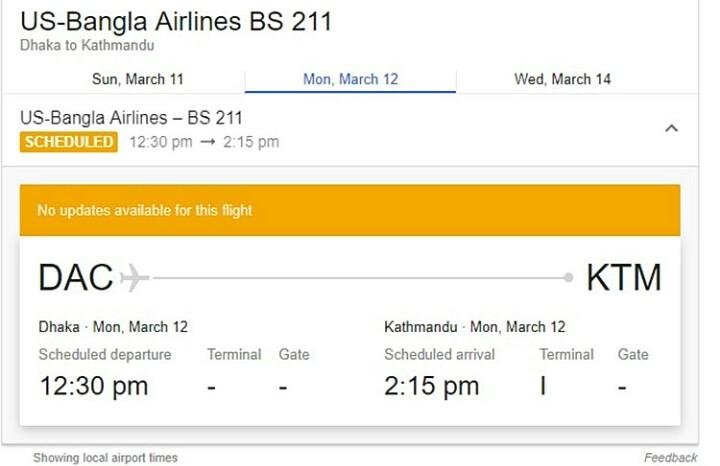Image resolution: width=720 pixels, height=466 pixels.
Task: Click the 12:30 pm scheduled departure time
Action: point(93,385)
